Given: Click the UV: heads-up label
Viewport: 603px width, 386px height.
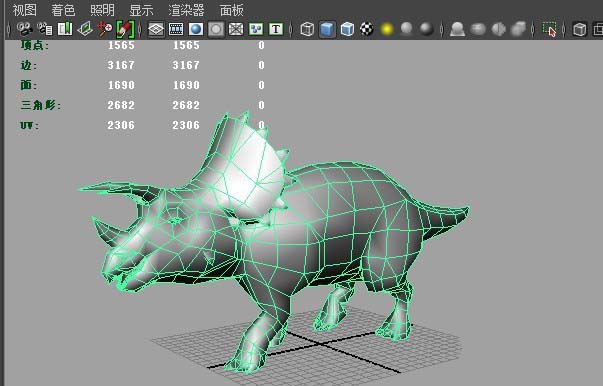Looking at the screenshot, I should (30, 125).
